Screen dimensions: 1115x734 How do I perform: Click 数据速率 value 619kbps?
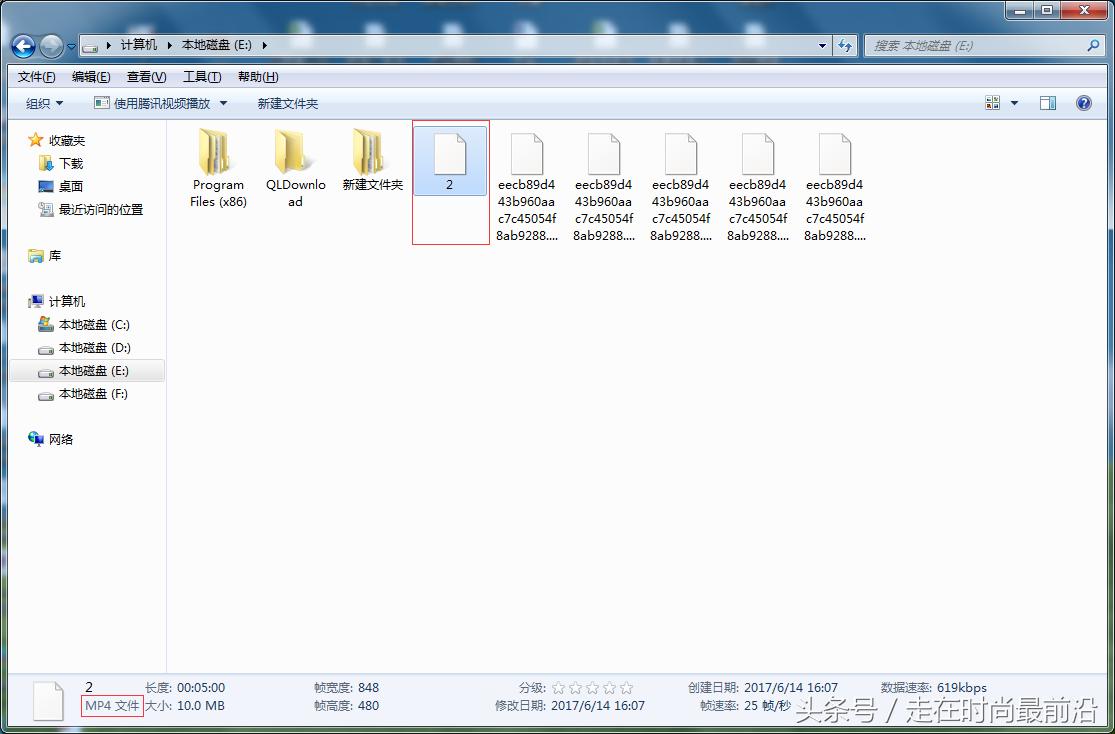(962, 688)
